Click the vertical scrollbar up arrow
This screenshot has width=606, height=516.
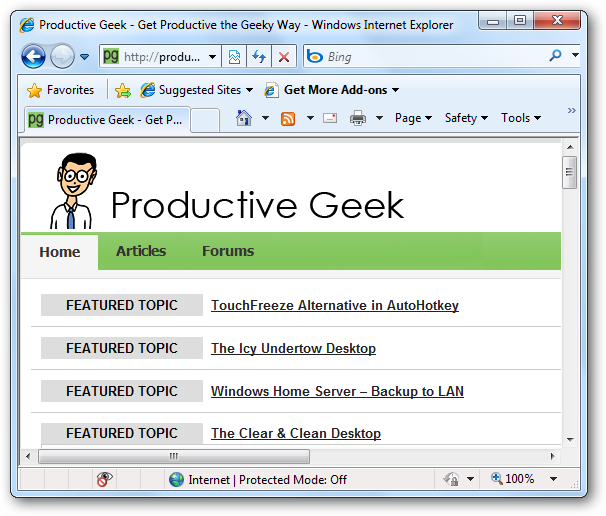click(x=570, y=147)
